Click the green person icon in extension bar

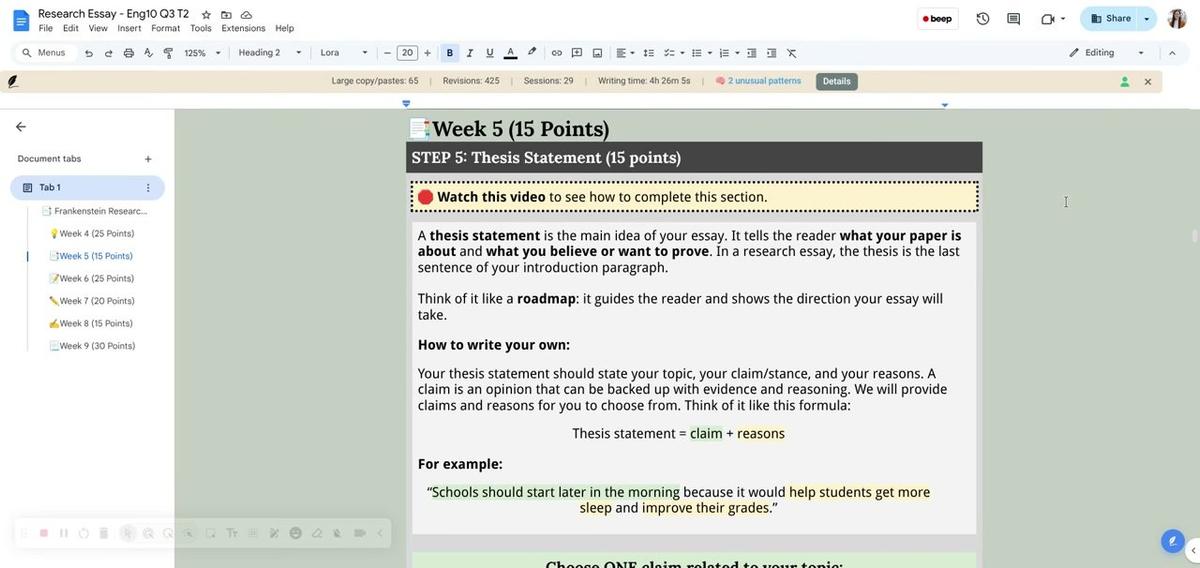pyautogui.click(x=1125, y=82)
